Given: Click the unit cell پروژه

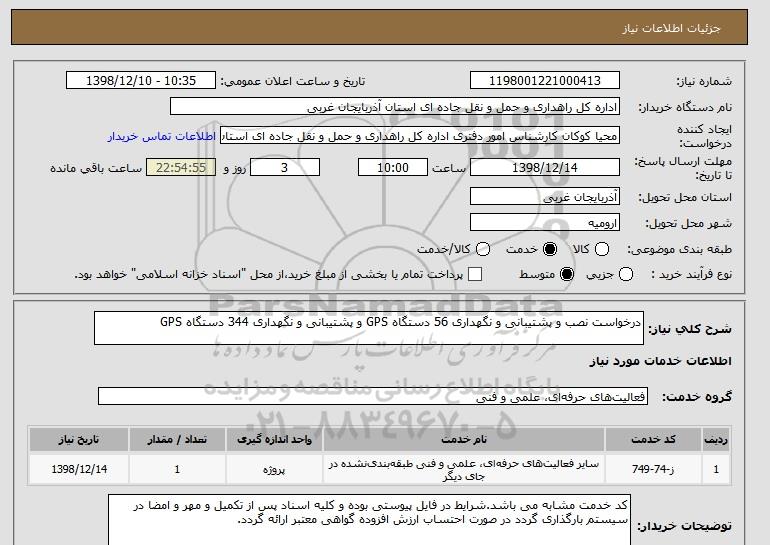Looking at the screenshot, I should 275,469.
